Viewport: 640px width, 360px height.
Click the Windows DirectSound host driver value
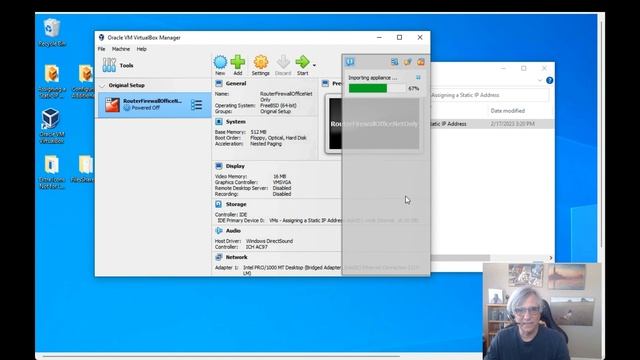[269, 241]
